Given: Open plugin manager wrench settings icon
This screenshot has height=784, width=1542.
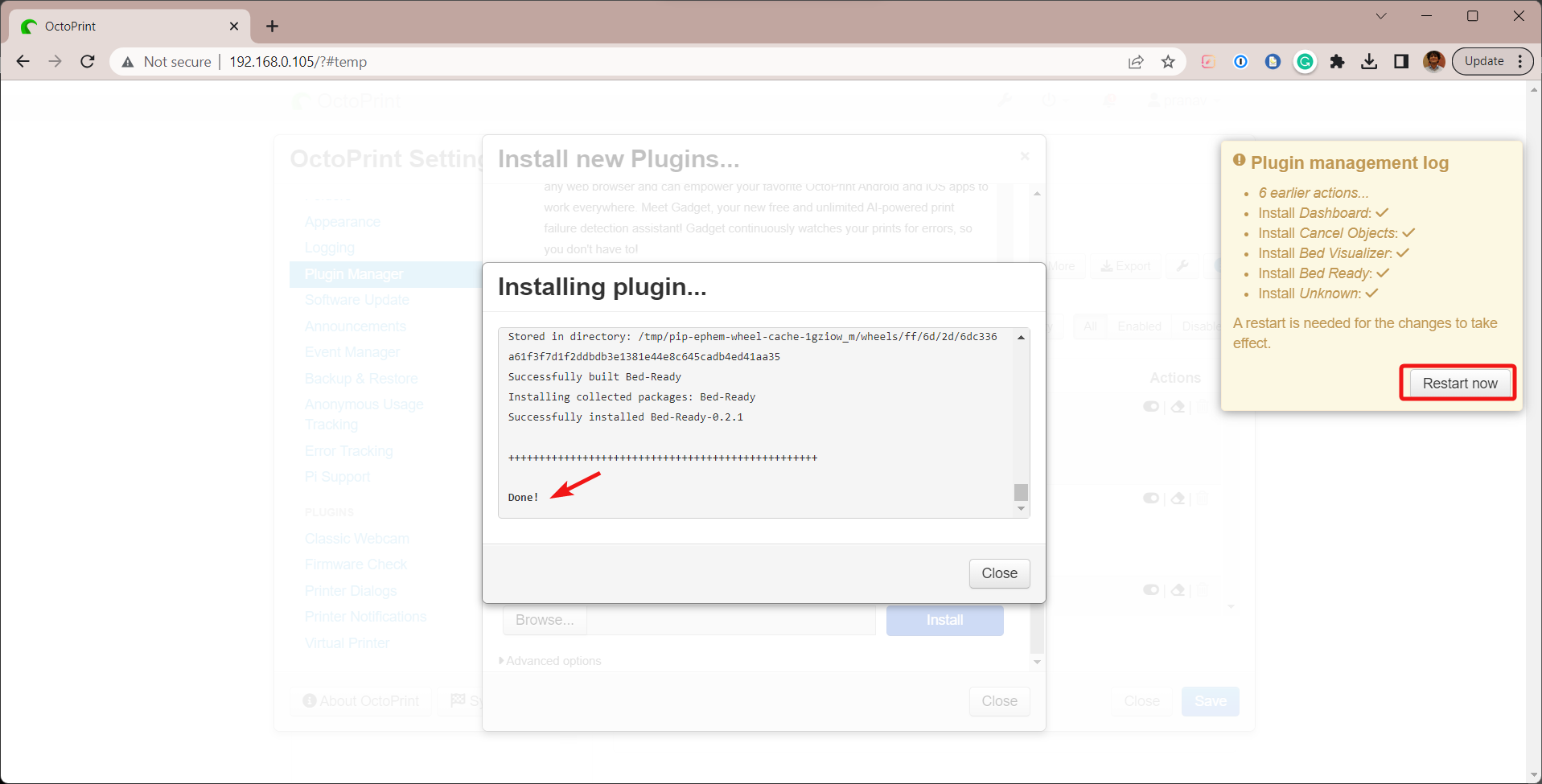Looking at the screenshot, I should pyautogui.click(x=1182, y=266).
